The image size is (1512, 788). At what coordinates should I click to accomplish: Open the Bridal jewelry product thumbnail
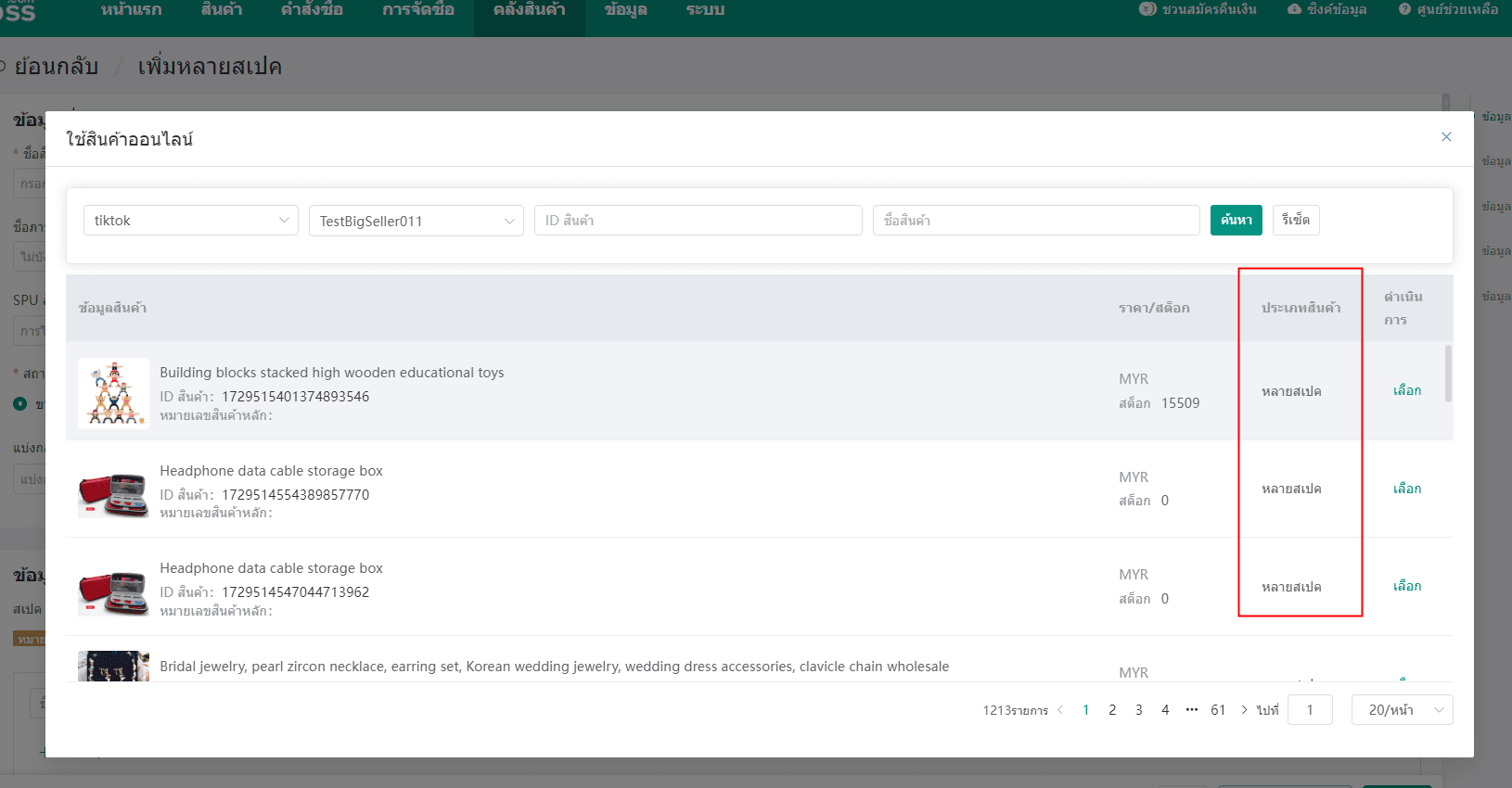click(113, 667)
